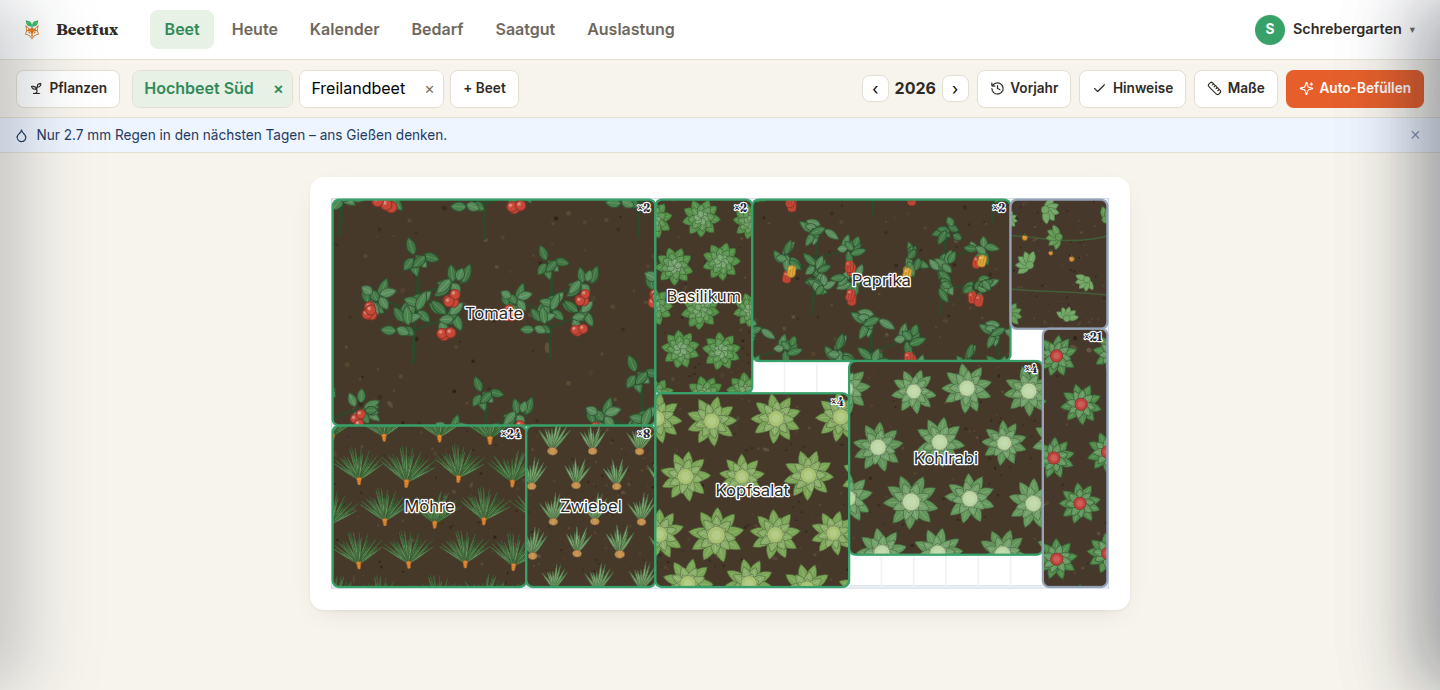Advance to the year after 2026
The image size is (1440, 690).
point(955,89)
